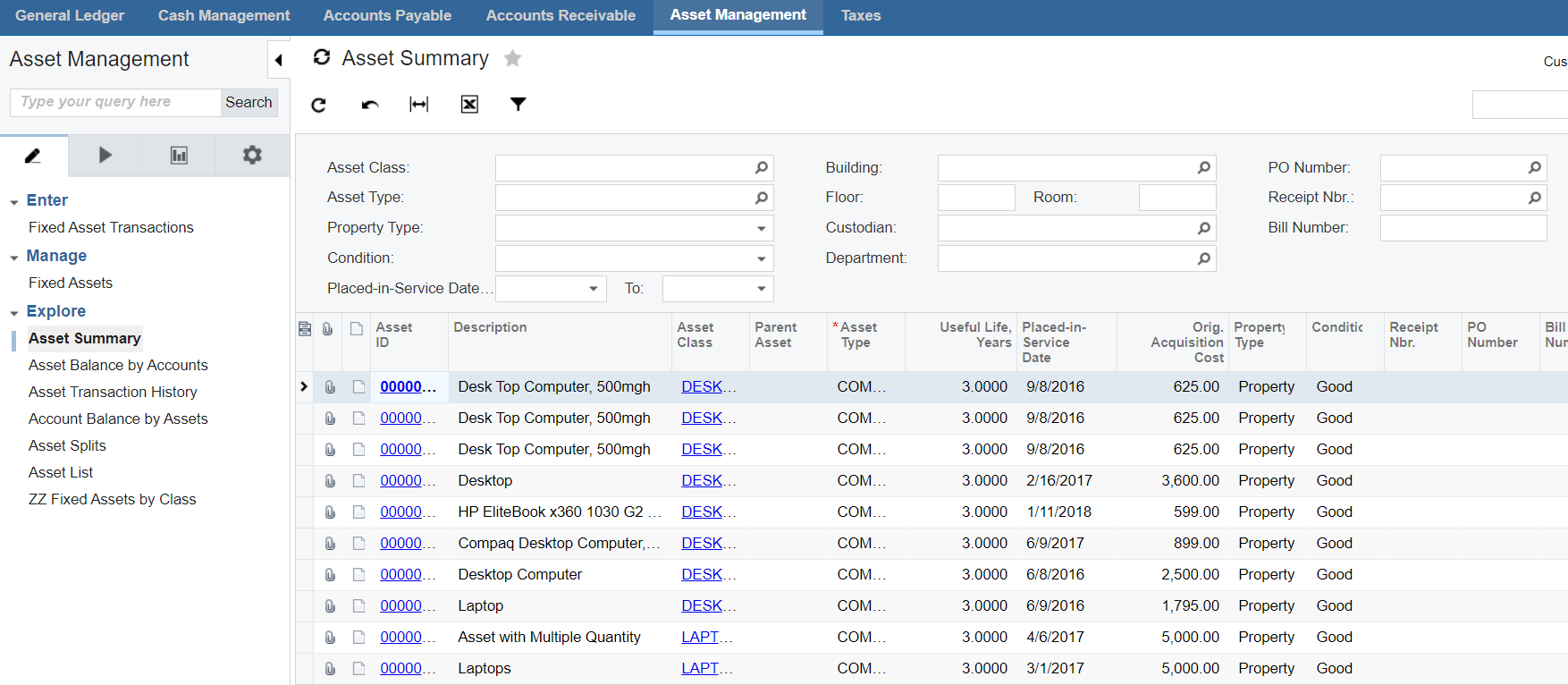Click the Search button in sidebar
Screen dimensions: 1568x685
(249, 102)
